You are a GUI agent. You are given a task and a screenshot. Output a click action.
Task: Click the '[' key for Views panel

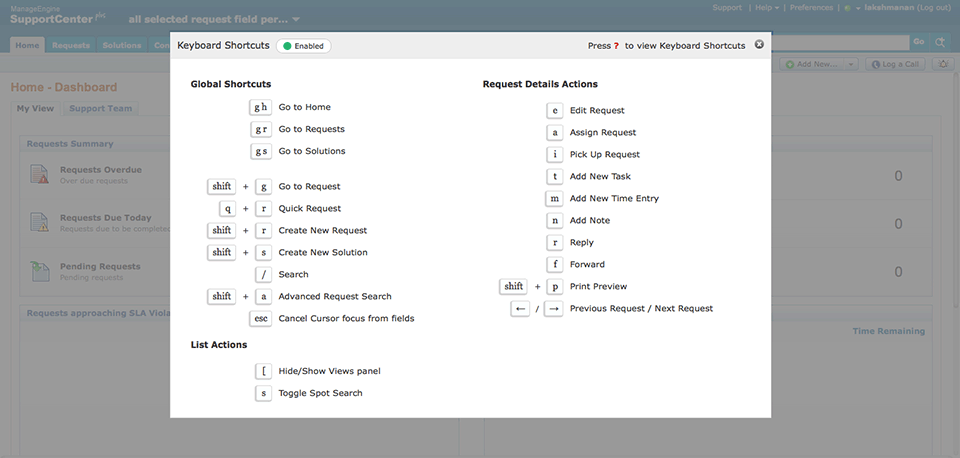(x=263, y=371)
